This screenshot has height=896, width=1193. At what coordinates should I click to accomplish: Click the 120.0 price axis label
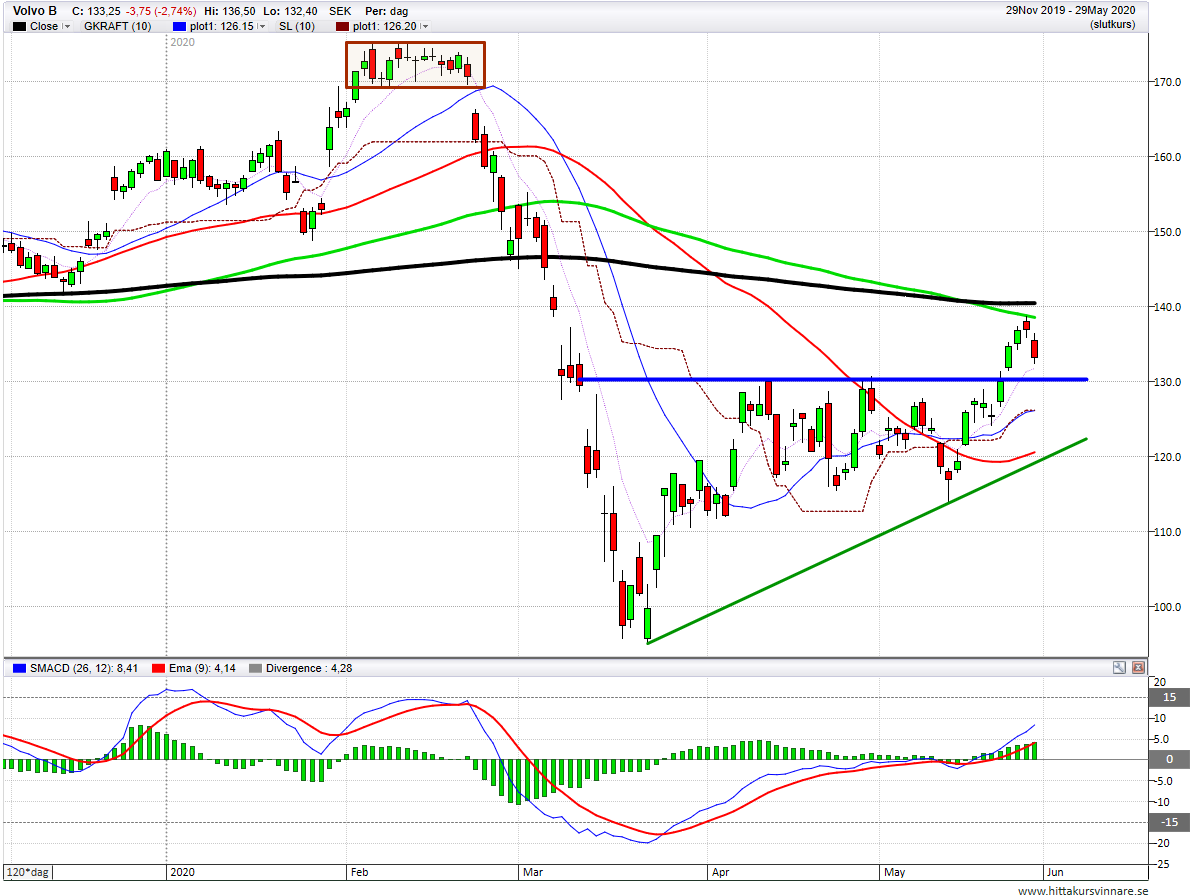point(1168,457)
